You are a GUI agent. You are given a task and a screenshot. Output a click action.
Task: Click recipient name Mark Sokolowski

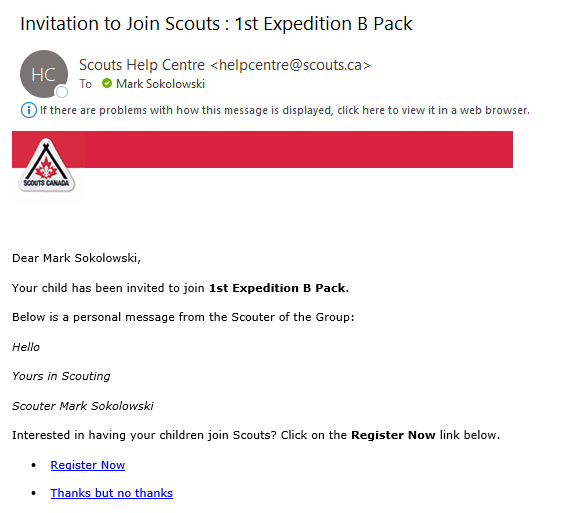point(160,84)
